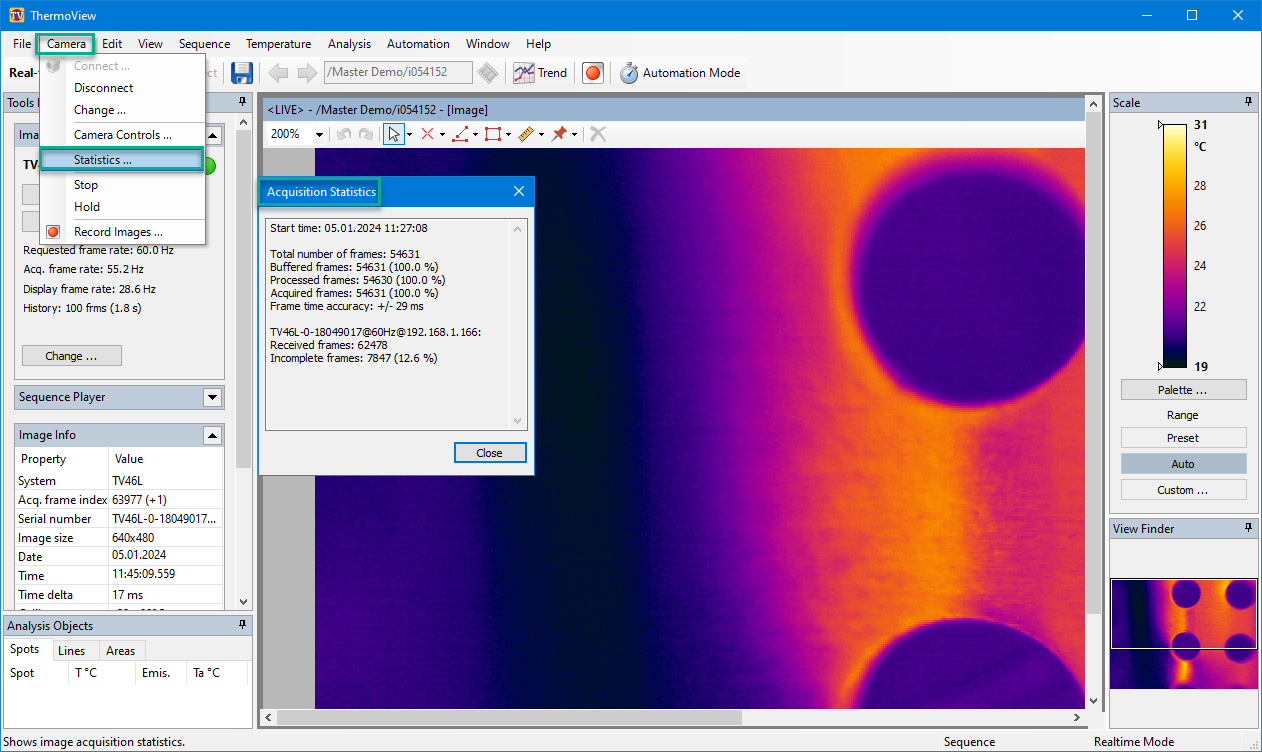1262x752 pixels.
Task: Choose Statistics from the Camera menu
Action: (122, 160)
